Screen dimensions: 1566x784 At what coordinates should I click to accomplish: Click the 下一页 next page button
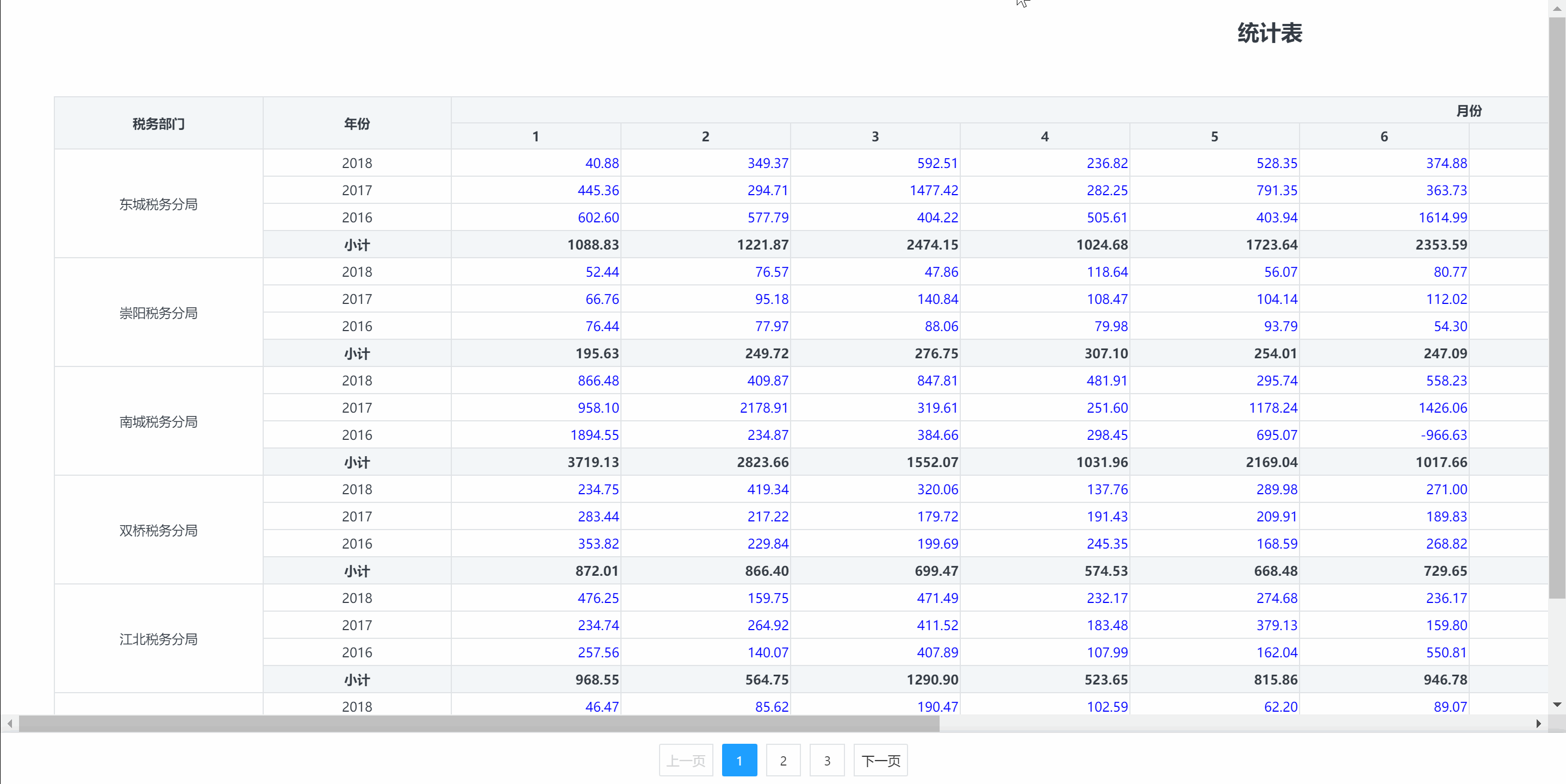click(880, 760)
